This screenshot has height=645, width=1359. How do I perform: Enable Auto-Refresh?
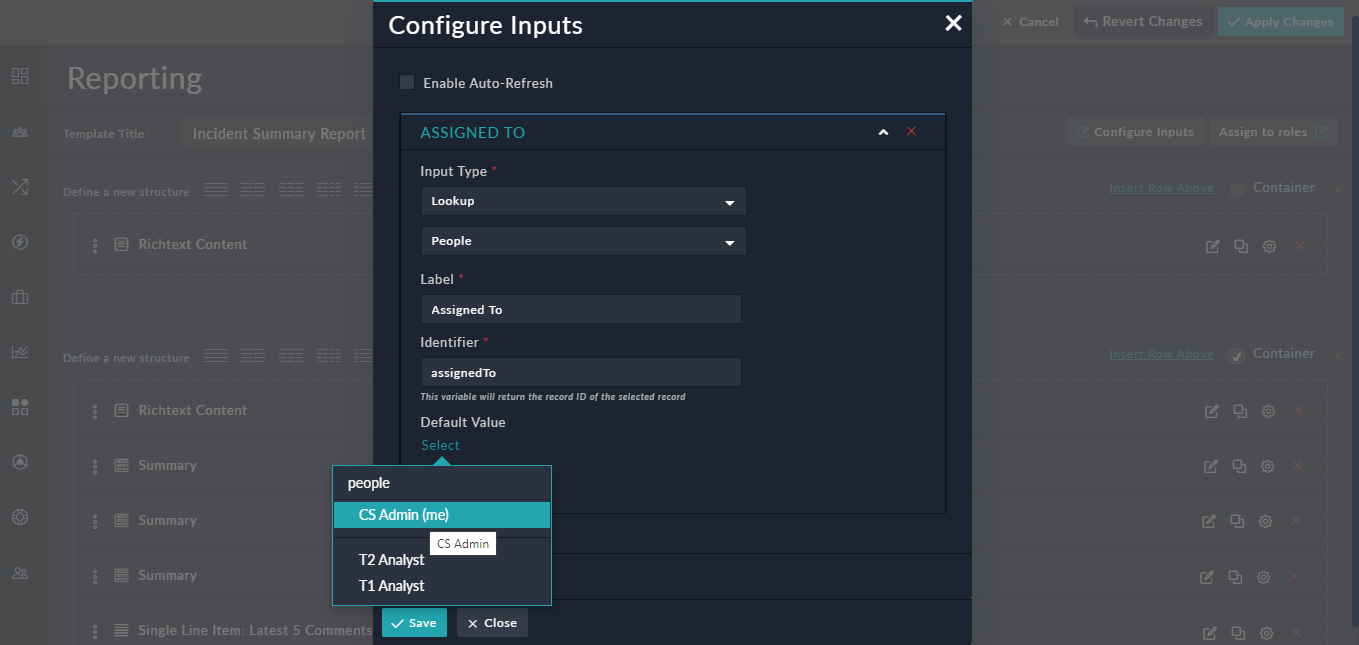click(x=406, y=82)
